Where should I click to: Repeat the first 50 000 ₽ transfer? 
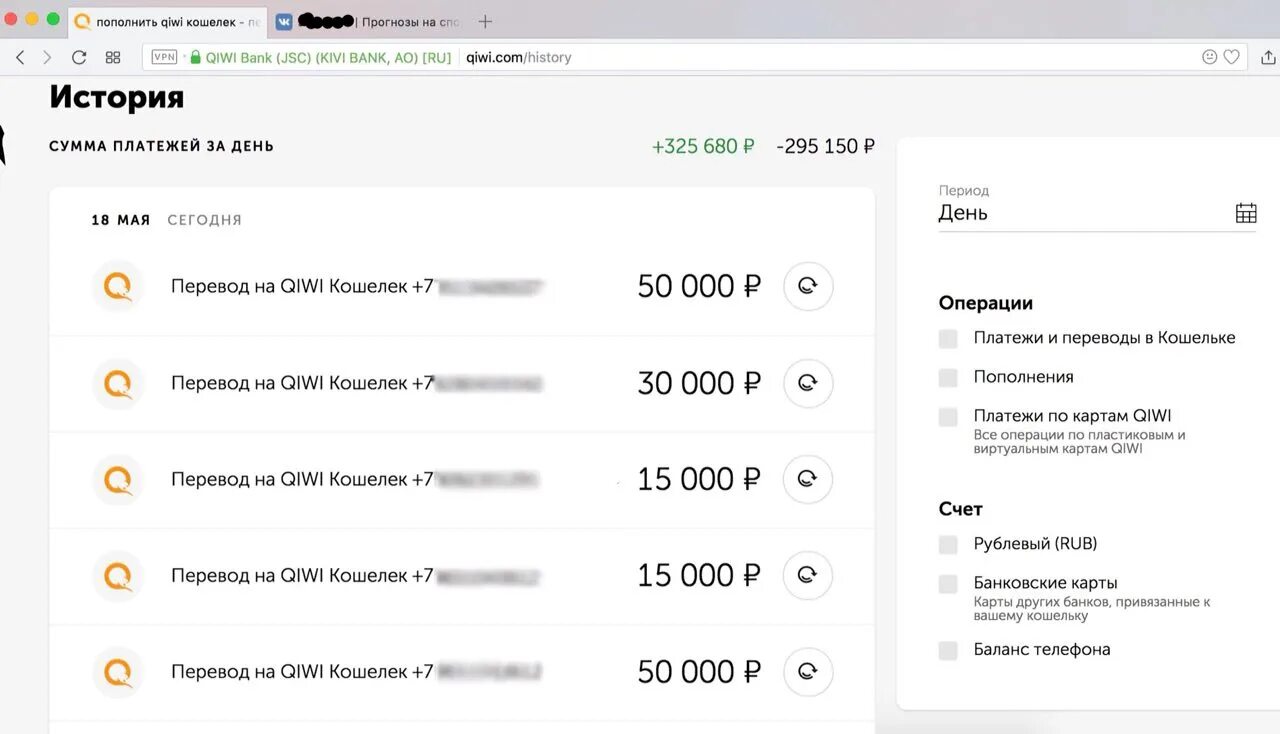tap(808, 286)
